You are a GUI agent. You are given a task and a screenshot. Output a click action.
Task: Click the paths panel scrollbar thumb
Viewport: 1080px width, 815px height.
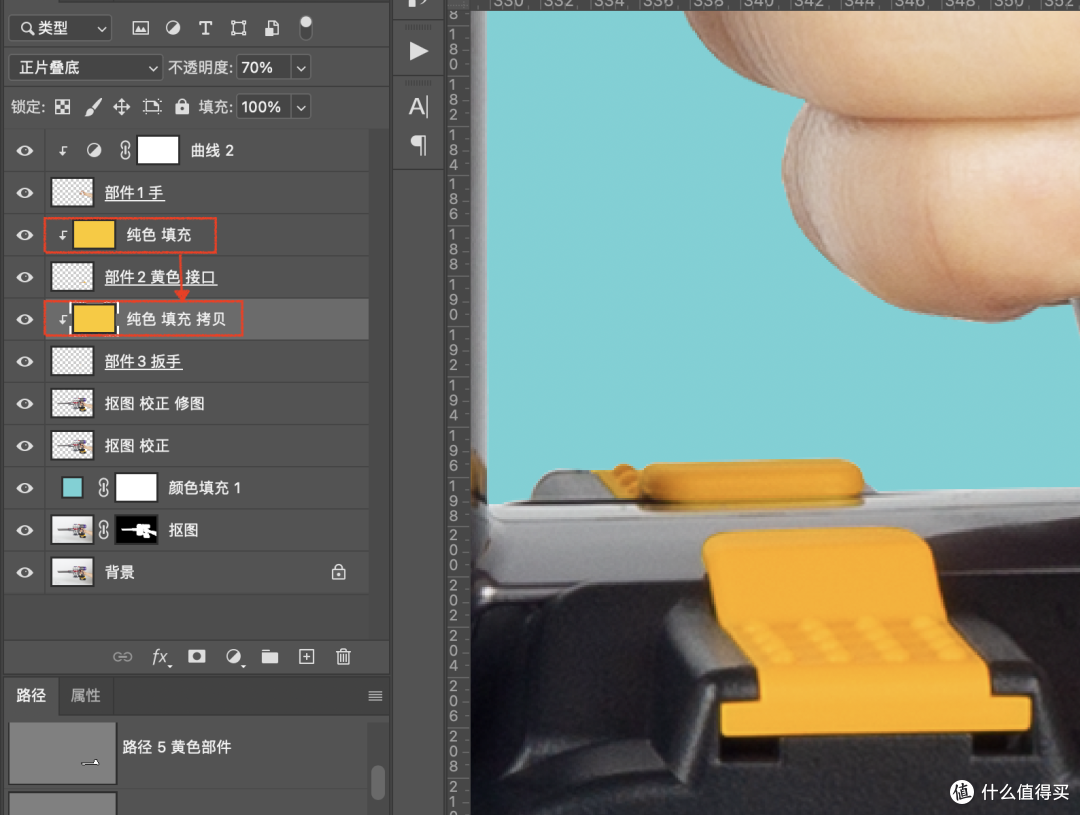coord(378,783)
